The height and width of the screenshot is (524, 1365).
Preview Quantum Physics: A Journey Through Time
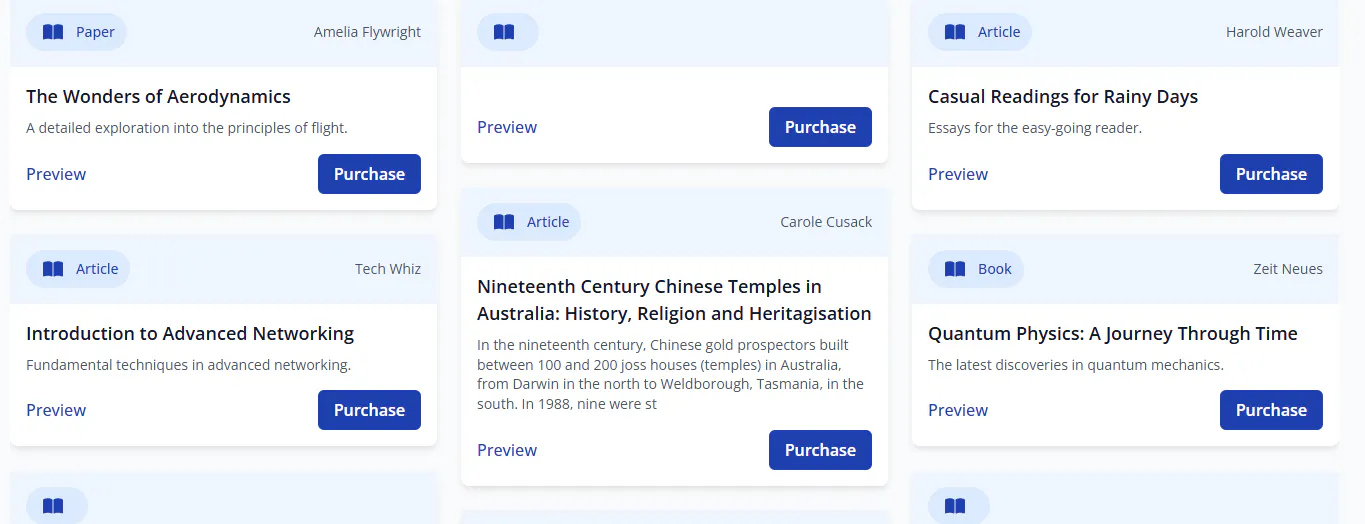[x=958, y=410]
